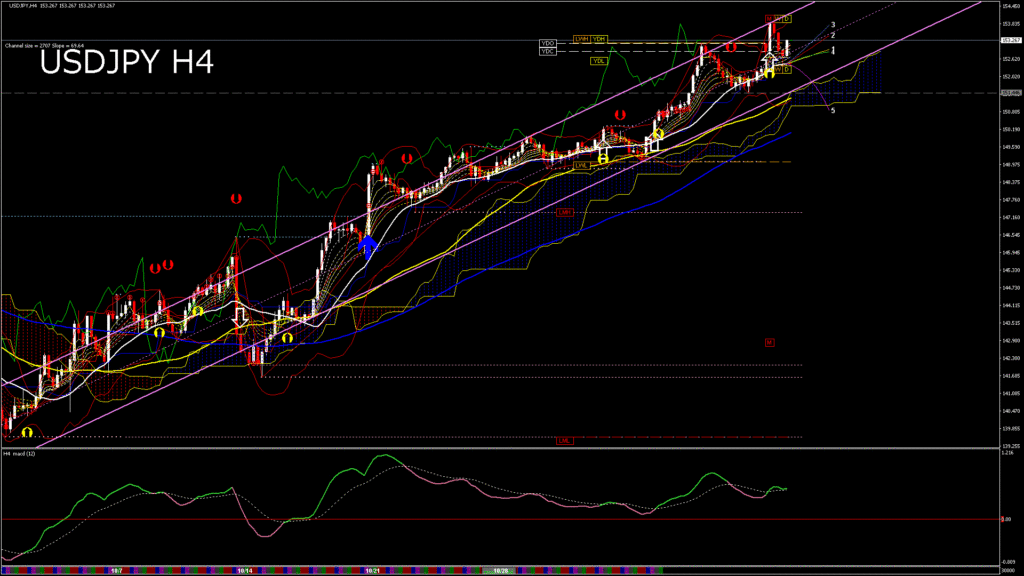Select the YDL yellow level label

click(x=598, y=61)
